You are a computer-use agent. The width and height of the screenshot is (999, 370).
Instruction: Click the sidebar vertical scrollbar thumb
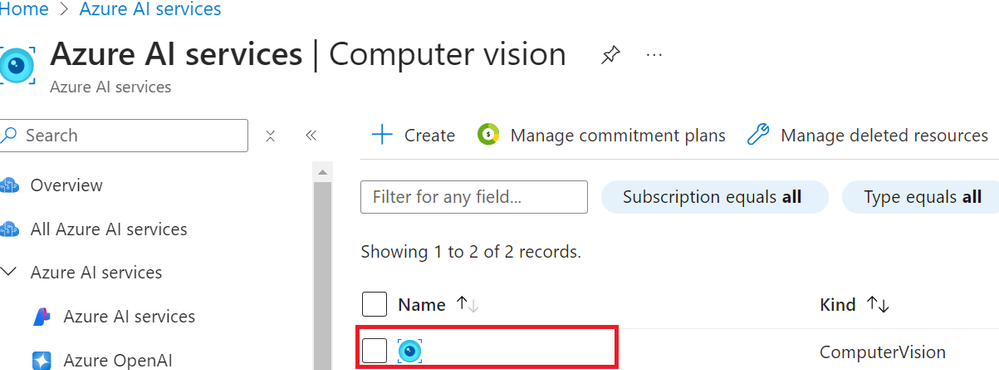[322, 275]
